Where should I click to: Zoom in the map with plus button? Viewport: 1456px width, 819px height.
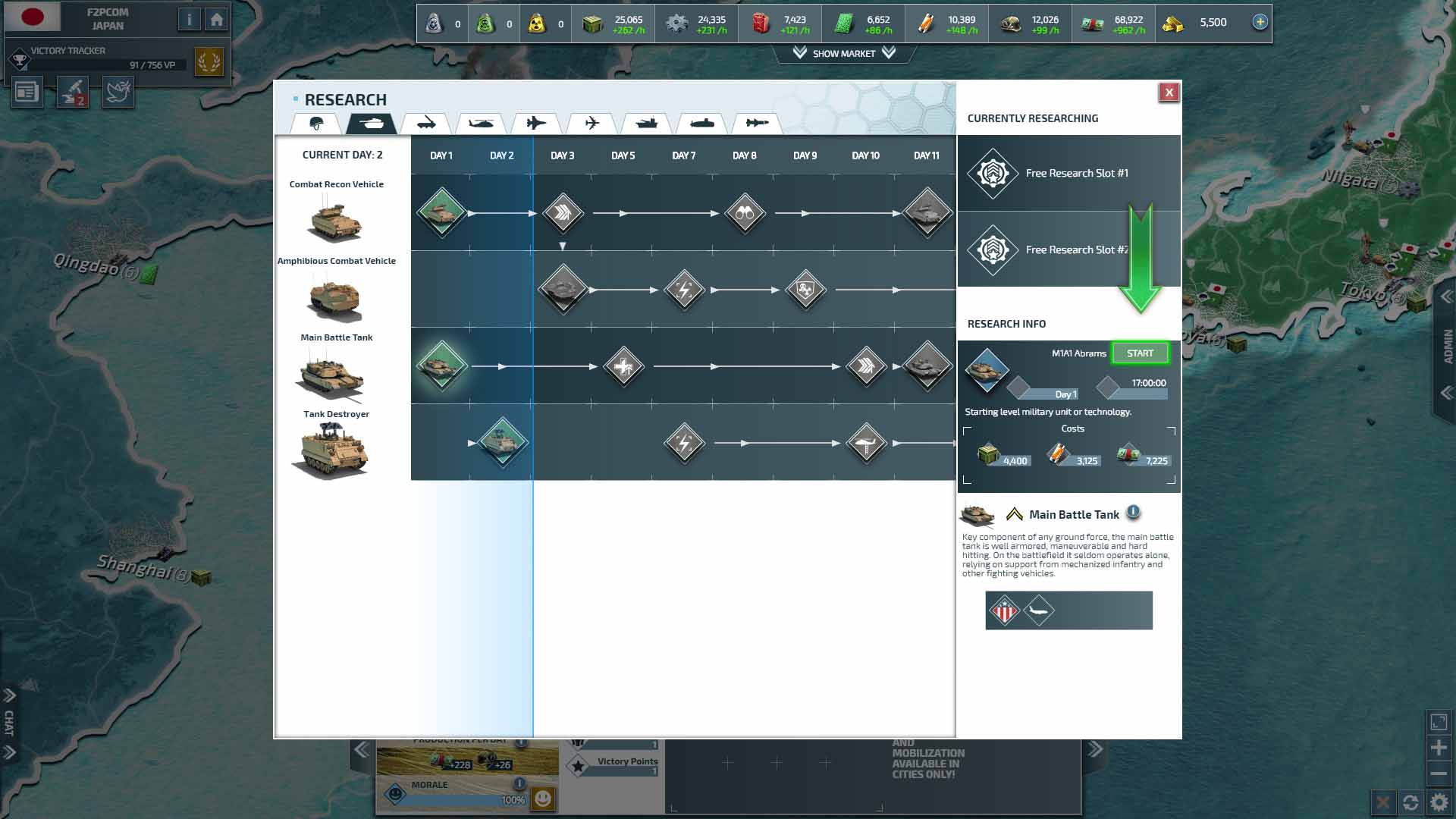point(1438,748)
